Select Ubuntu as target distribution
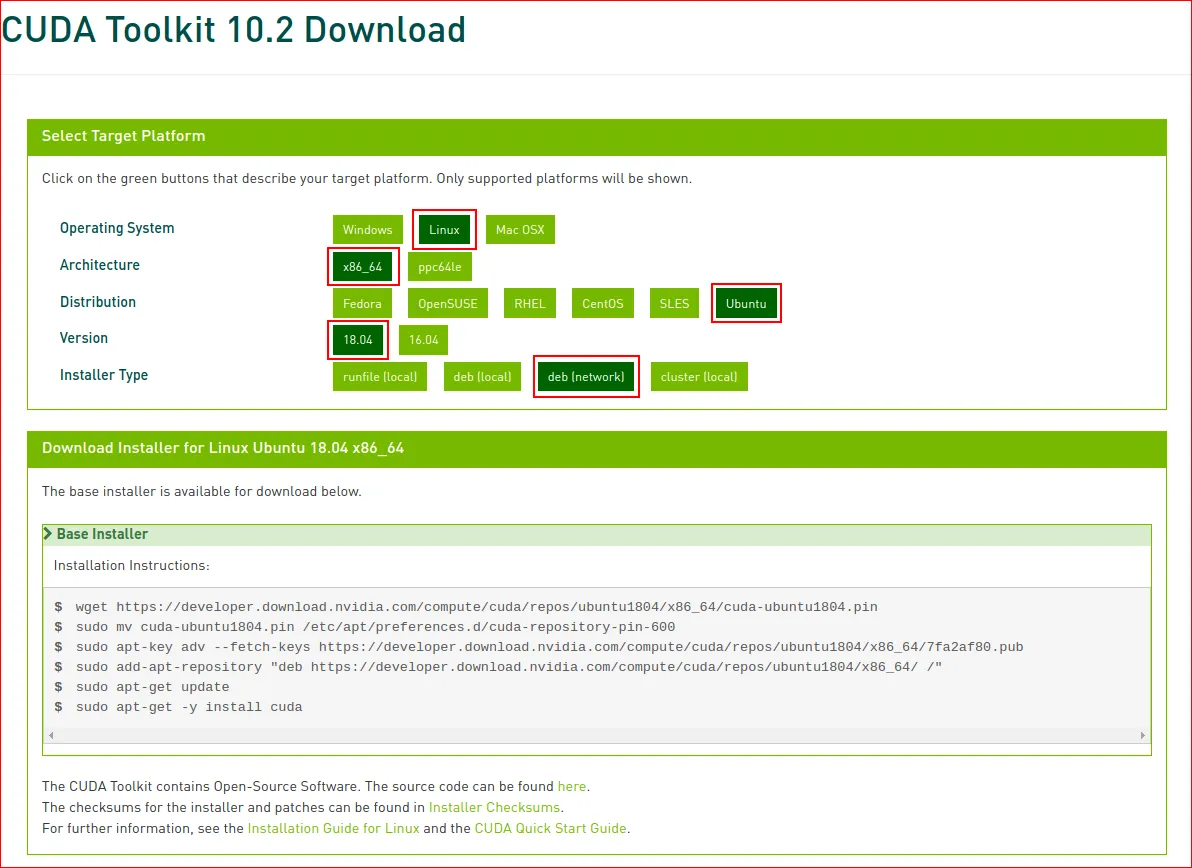The image size is (1192, 868). click(x=746, y=303)
